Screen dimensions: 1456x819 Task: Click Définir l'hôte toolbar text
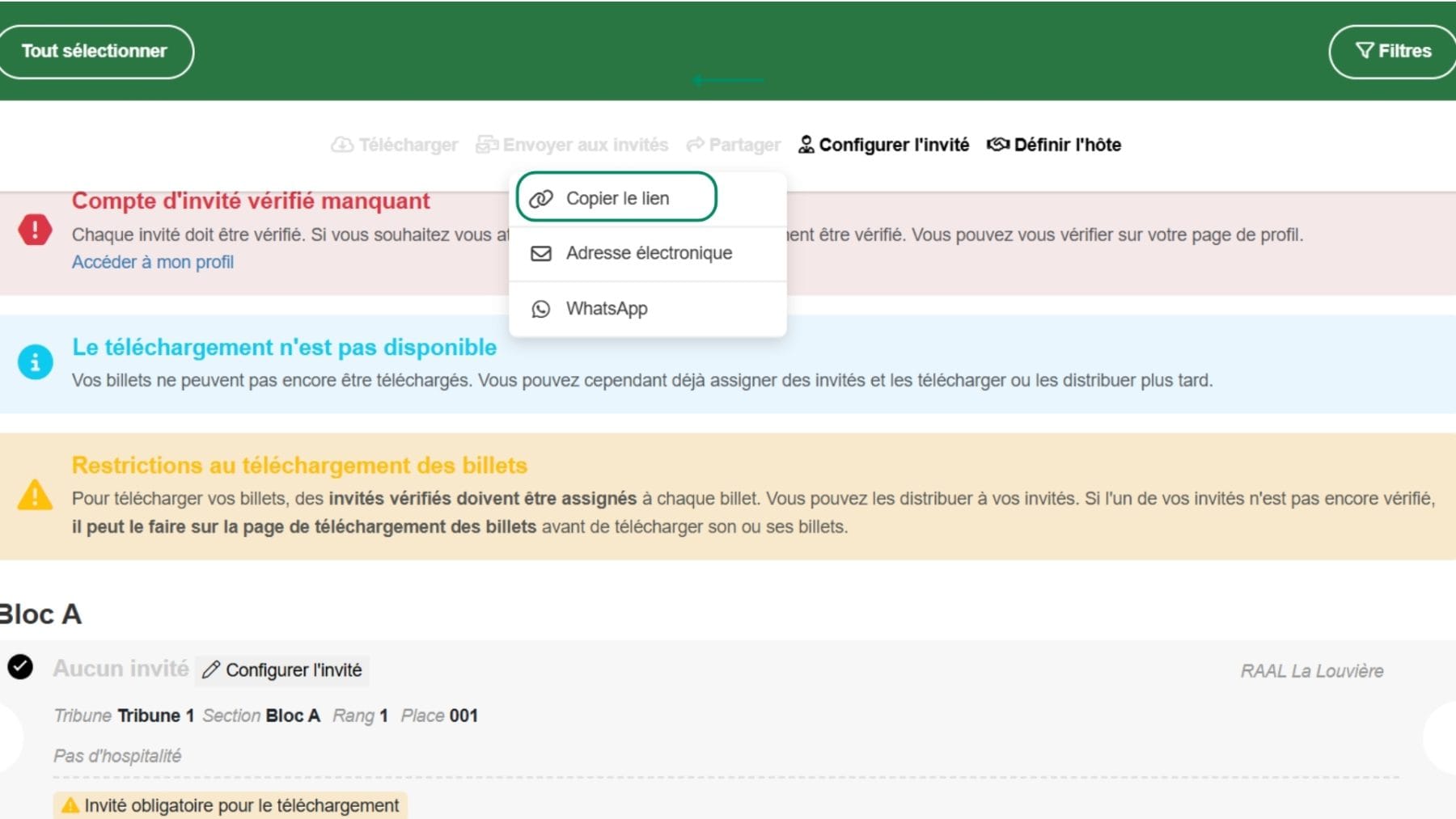pyautogui.click(x=1067, y=145)
